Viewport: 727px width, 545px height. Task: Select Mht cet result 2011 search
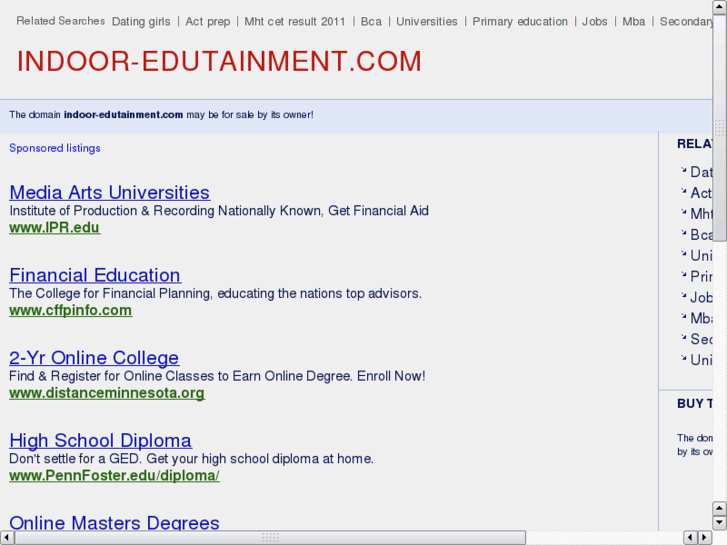click(294, 22)
